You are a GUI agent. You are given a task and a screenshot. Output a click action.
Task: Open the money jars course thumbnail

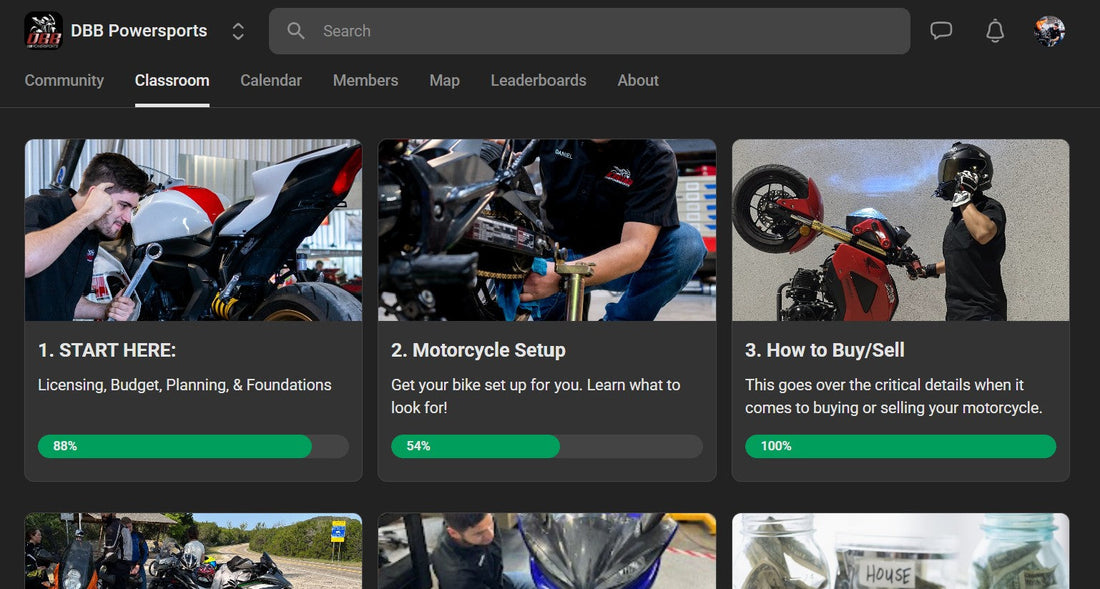pyautogui.click(x=900, y=551)
